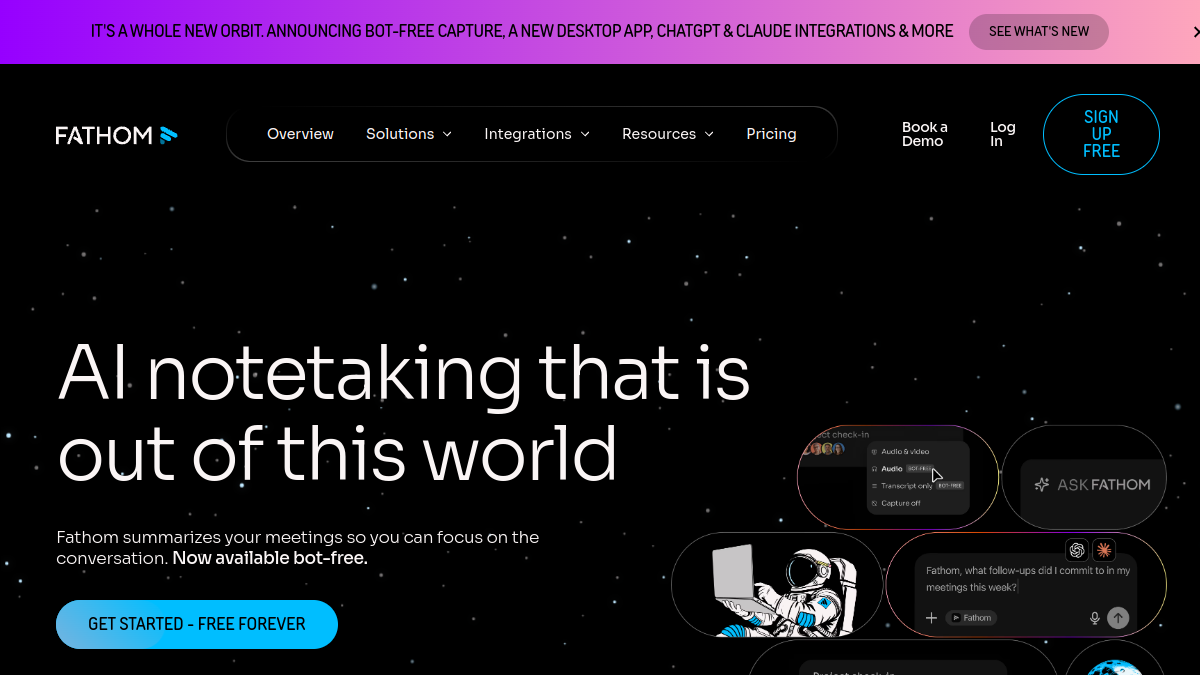Close the announcement banner

(1195, 32)
